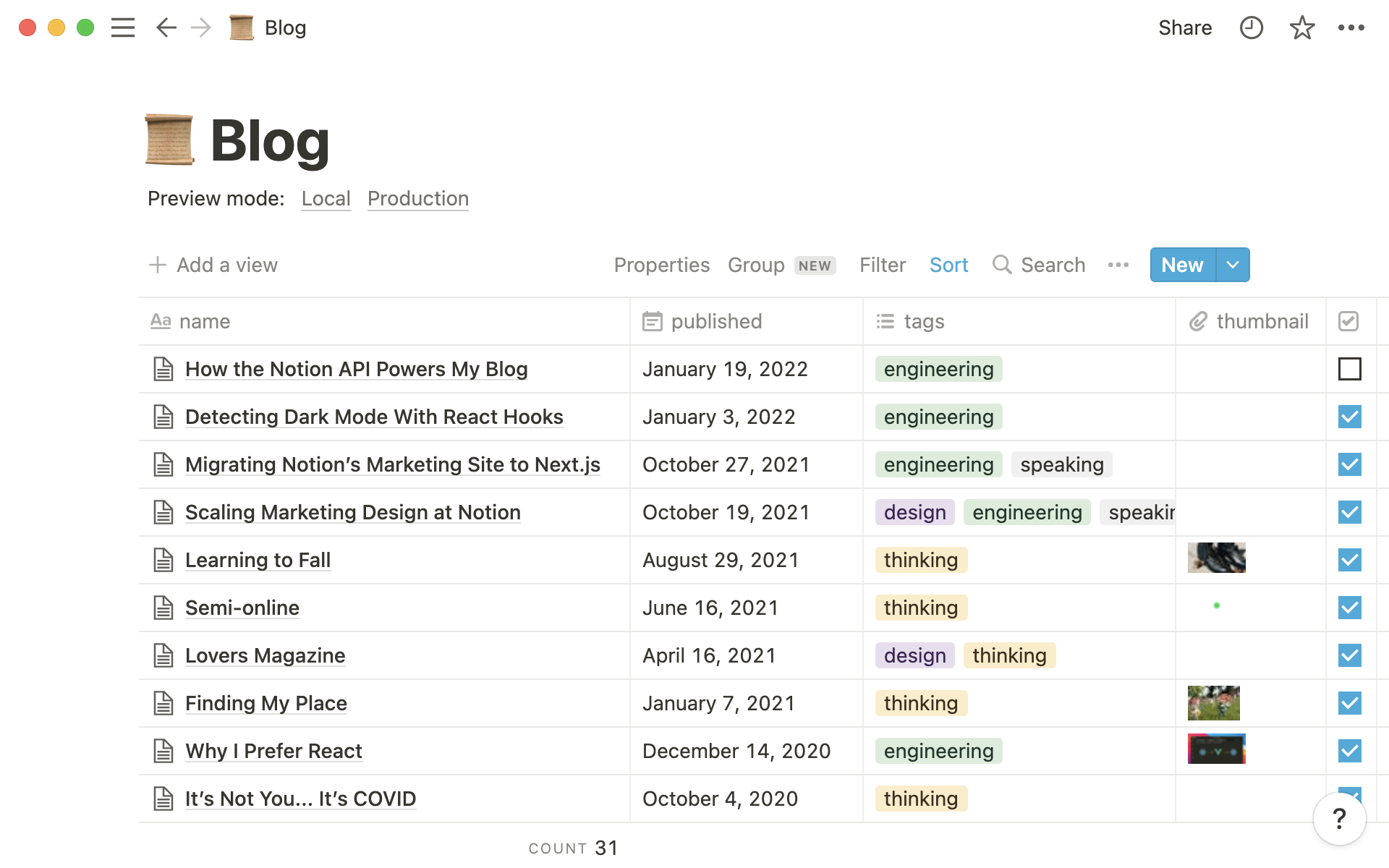Click the Share button
Screen dimensions: 1389x868
[1185, 27]
